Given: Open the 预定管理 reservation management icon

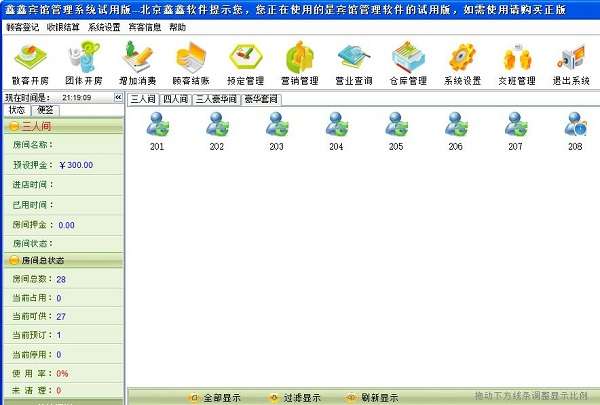Looking at the screenshot, I should [246, 64].
